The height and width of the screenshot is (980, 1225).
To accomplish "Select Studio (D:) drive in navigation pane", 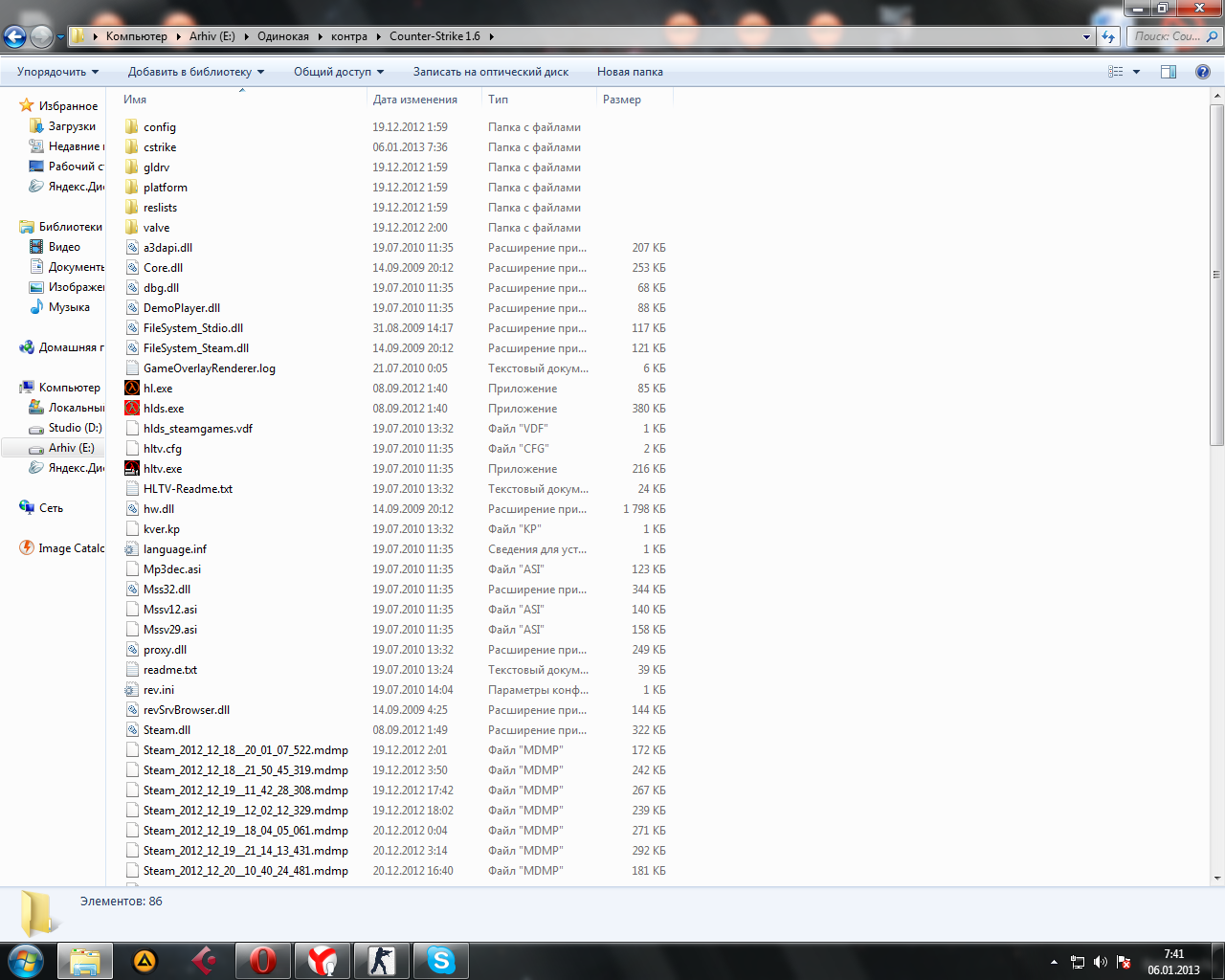I will (75, 428).
